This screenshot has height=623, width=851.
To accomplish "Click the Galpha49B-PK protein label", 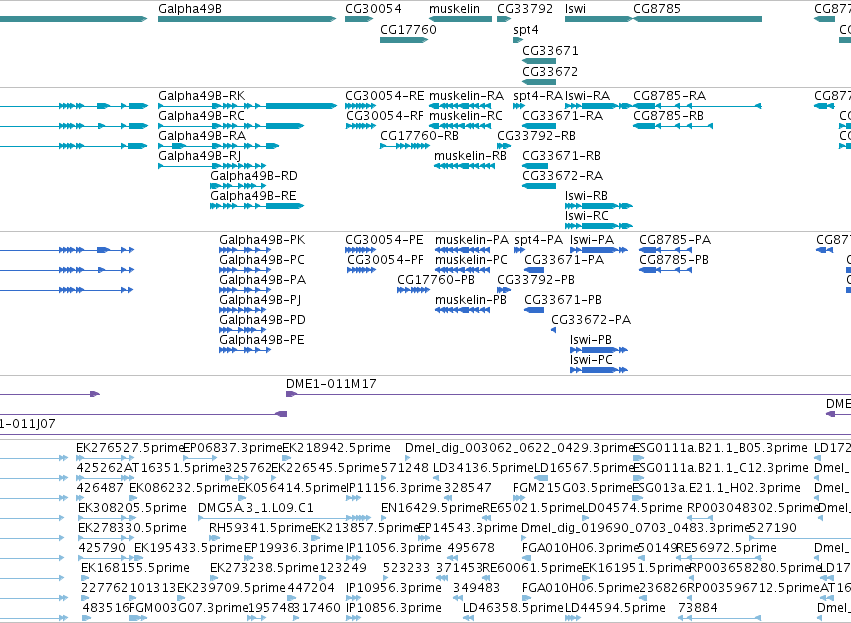I will pyautogui.click(x=262, y=240).
